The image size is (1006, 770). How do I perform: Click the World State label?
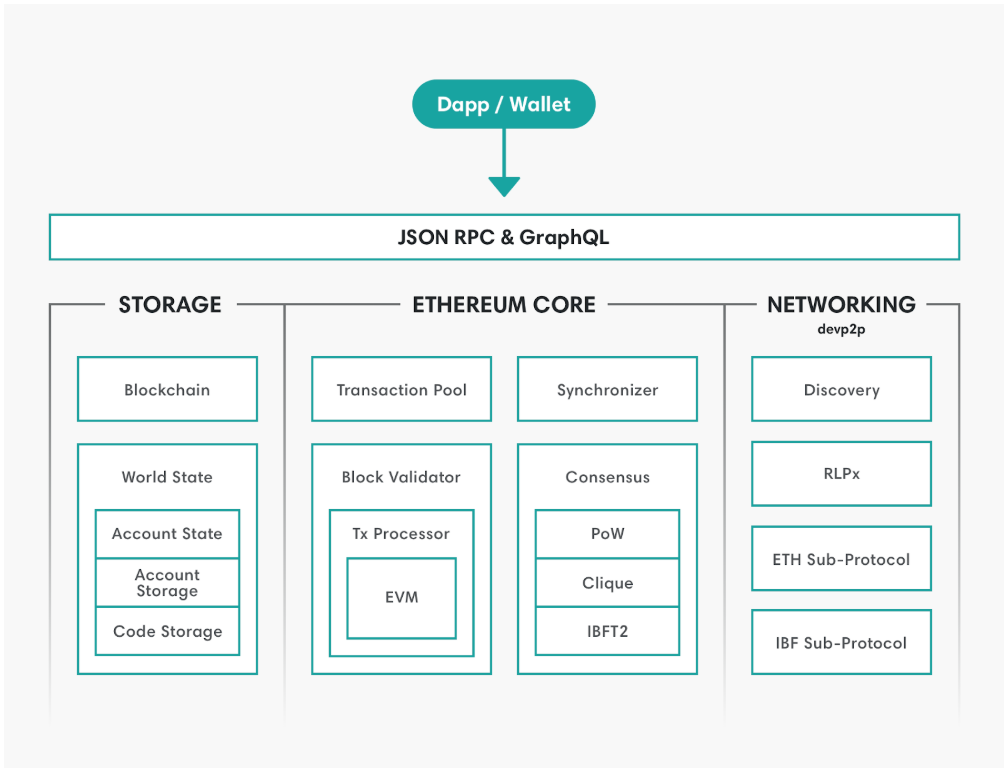tap(167, 477)
